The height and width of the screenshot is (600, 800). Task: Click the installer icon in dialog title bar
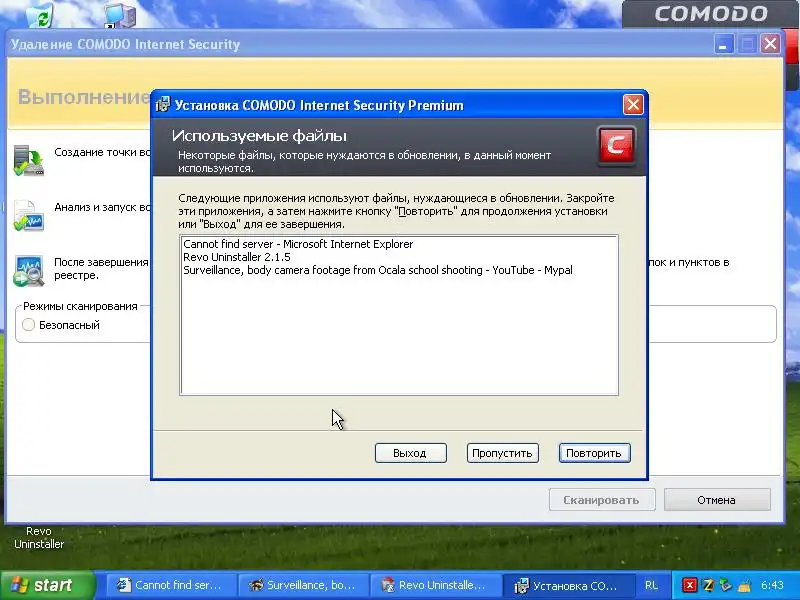(x=163, y=105)
